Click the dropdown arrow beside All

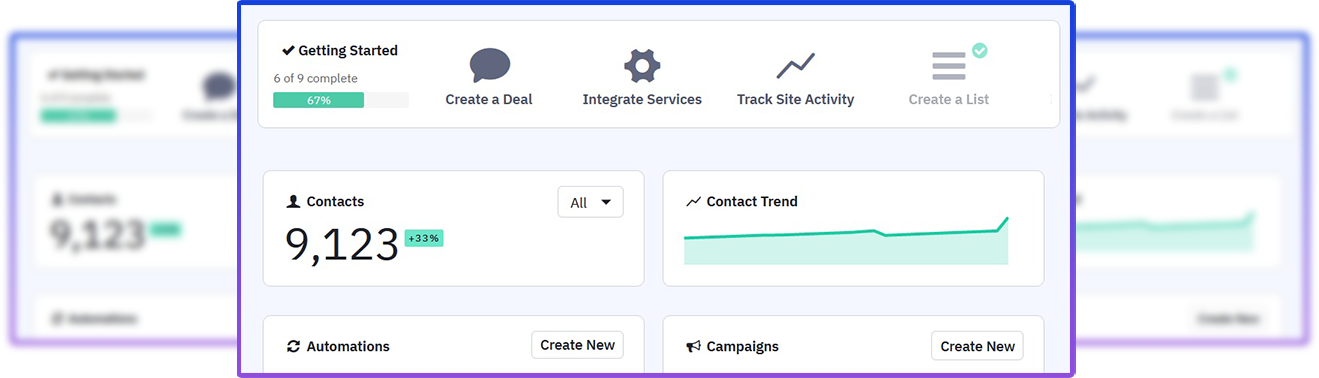[x=605, y=202]
